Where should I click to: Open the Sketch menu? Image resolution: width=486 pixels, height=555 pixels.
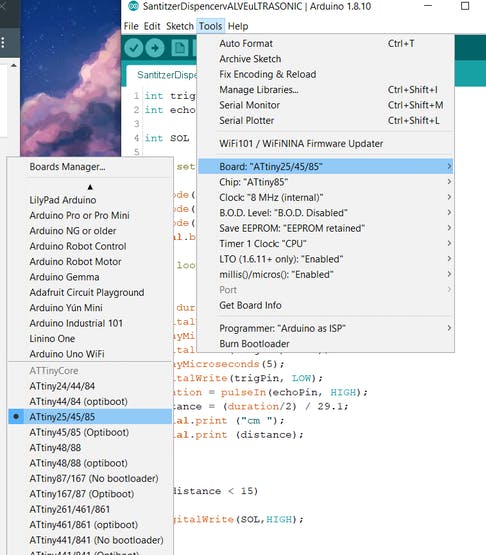pos(179,26)
